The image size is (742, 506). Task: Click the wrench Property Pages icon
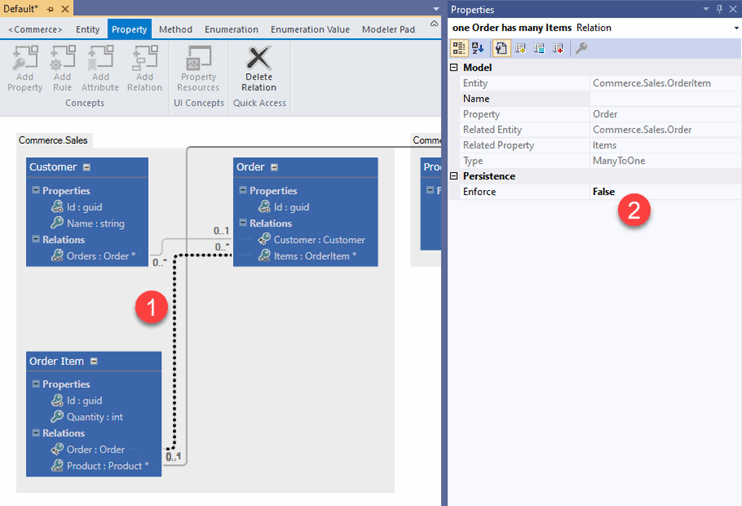(x=581, y=48)
